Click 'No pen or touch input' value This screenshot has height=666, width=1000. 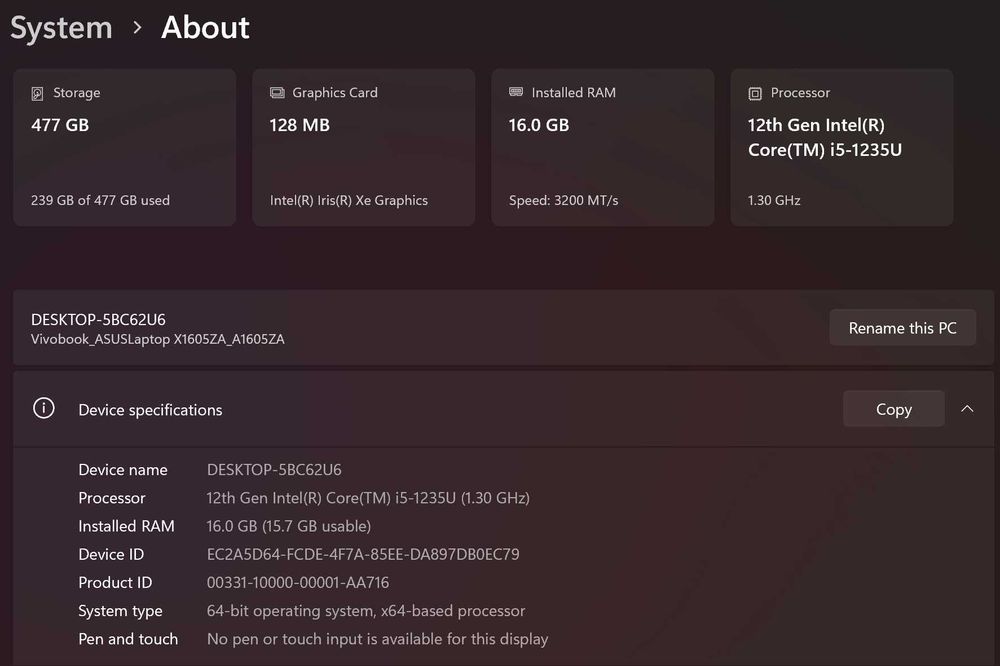point(378,639)
